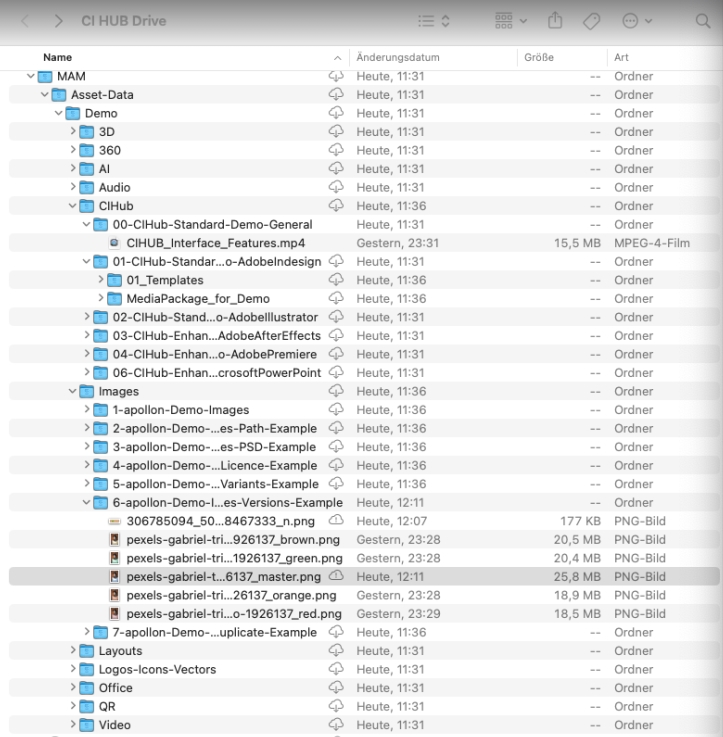Click cloud download icon for Office folder
723x737 pixels.
(x=336, y=687)
